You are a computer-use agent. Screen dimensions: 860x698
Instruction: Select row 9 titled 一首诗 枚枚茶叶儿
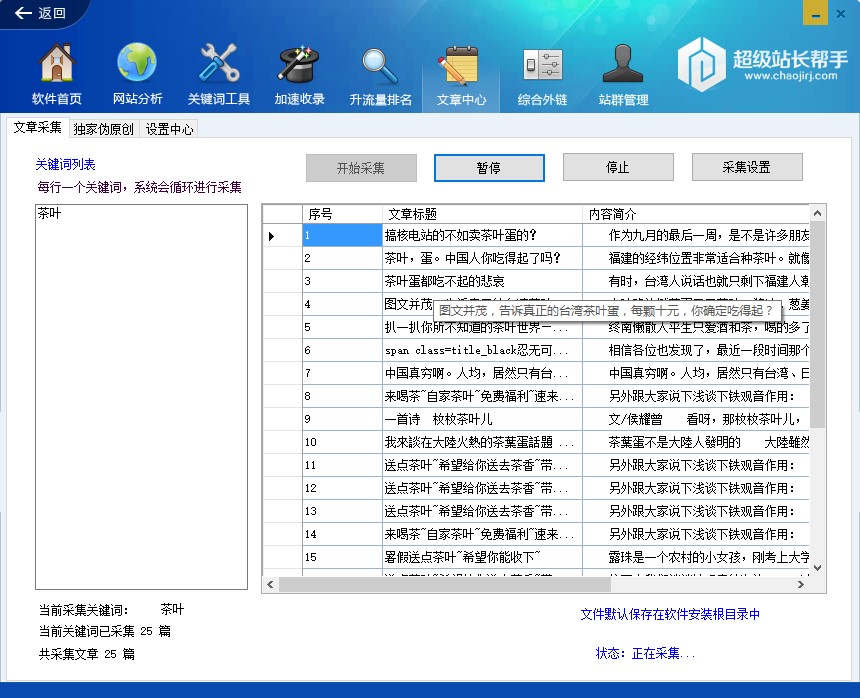pos(481,419)
